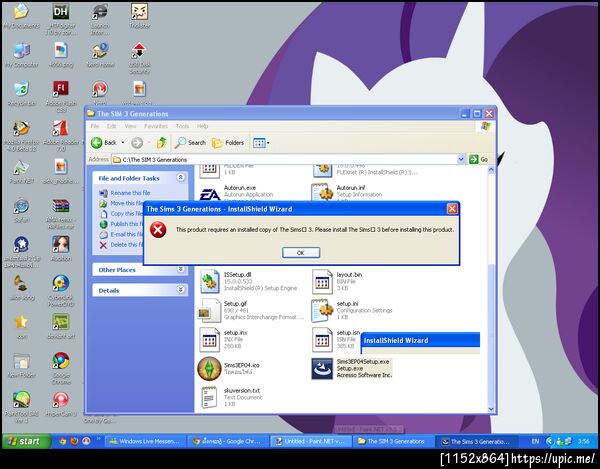Toggle the Folders pane in Explorer toolbar
600x469 pixels.
(228, 143)
